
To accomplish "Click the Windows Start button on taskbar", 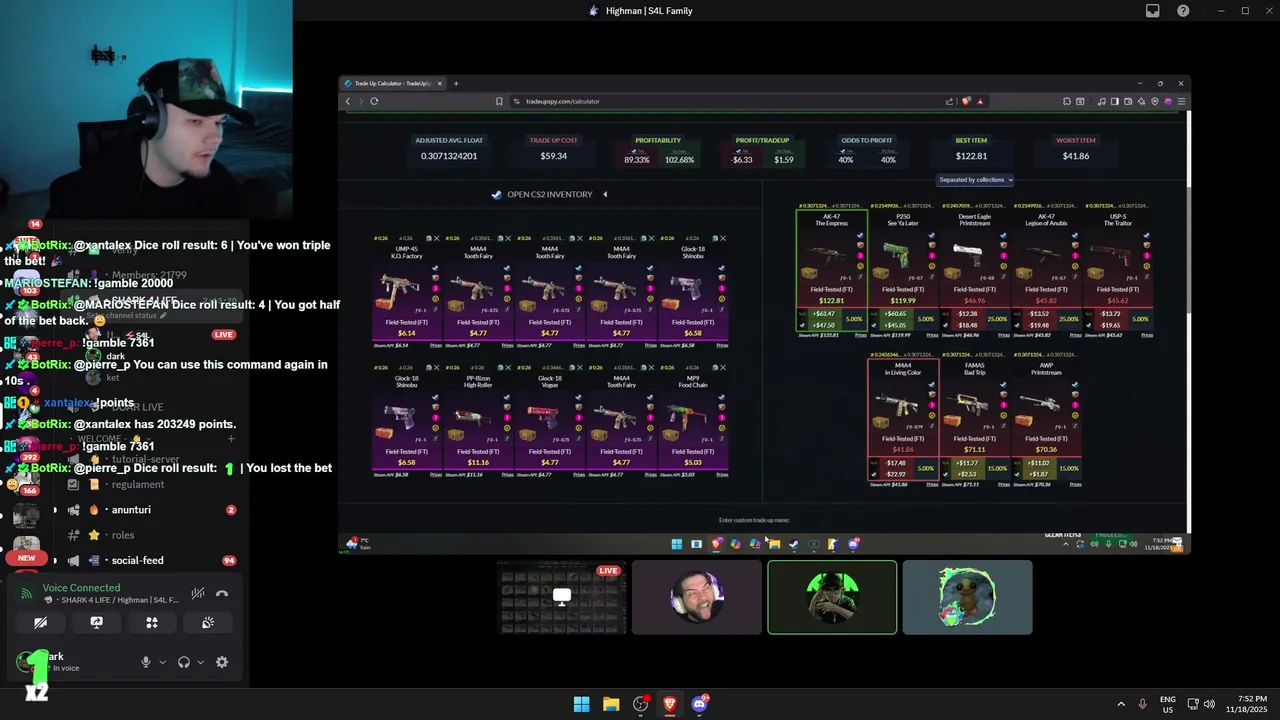I will point(581,704).
